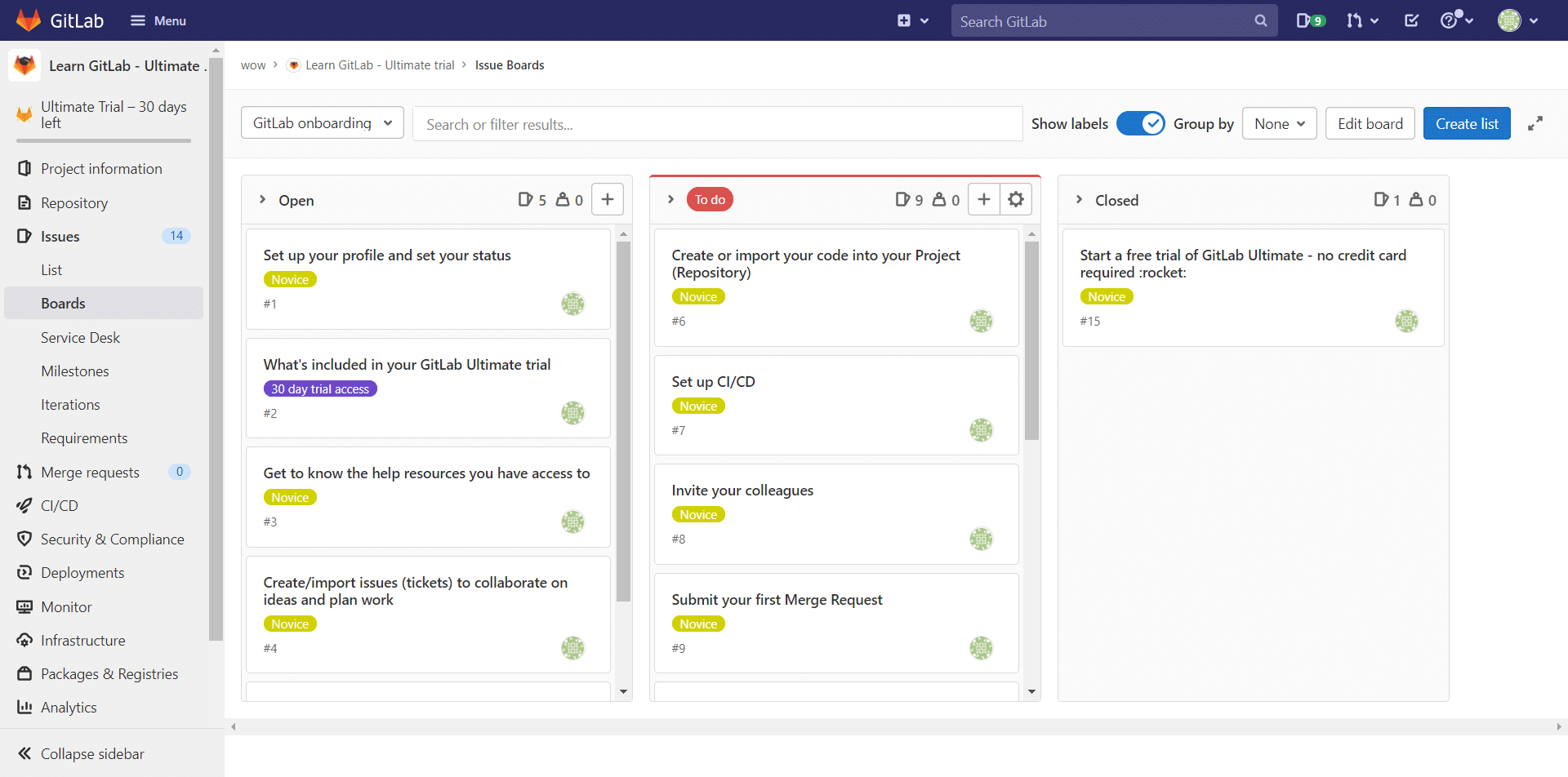This screenshot has height=777, width=1568.
Task: Click Novice label on issue #1
Action: coord(290,279)
